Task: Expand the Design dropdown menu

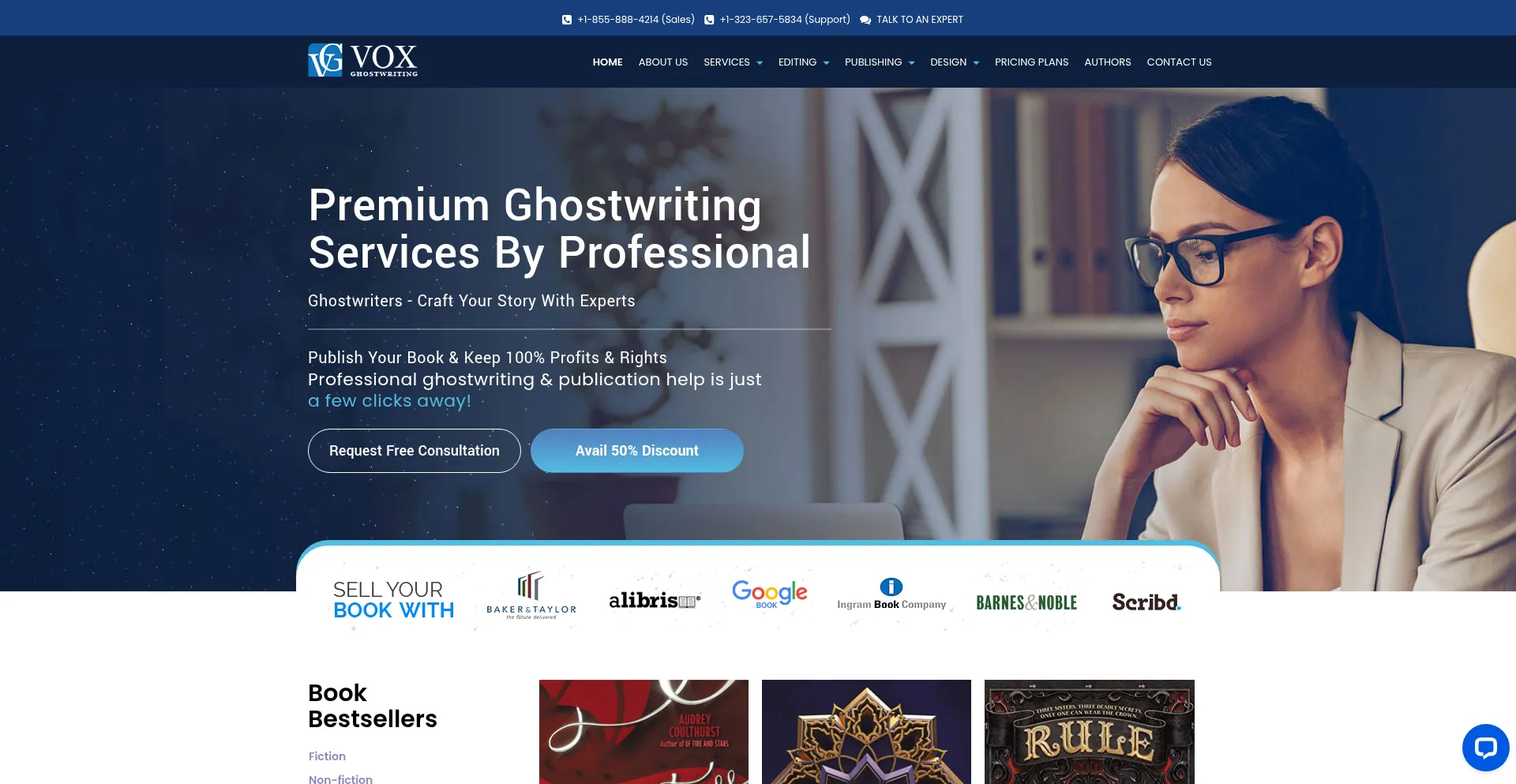Action: (955, 62)
